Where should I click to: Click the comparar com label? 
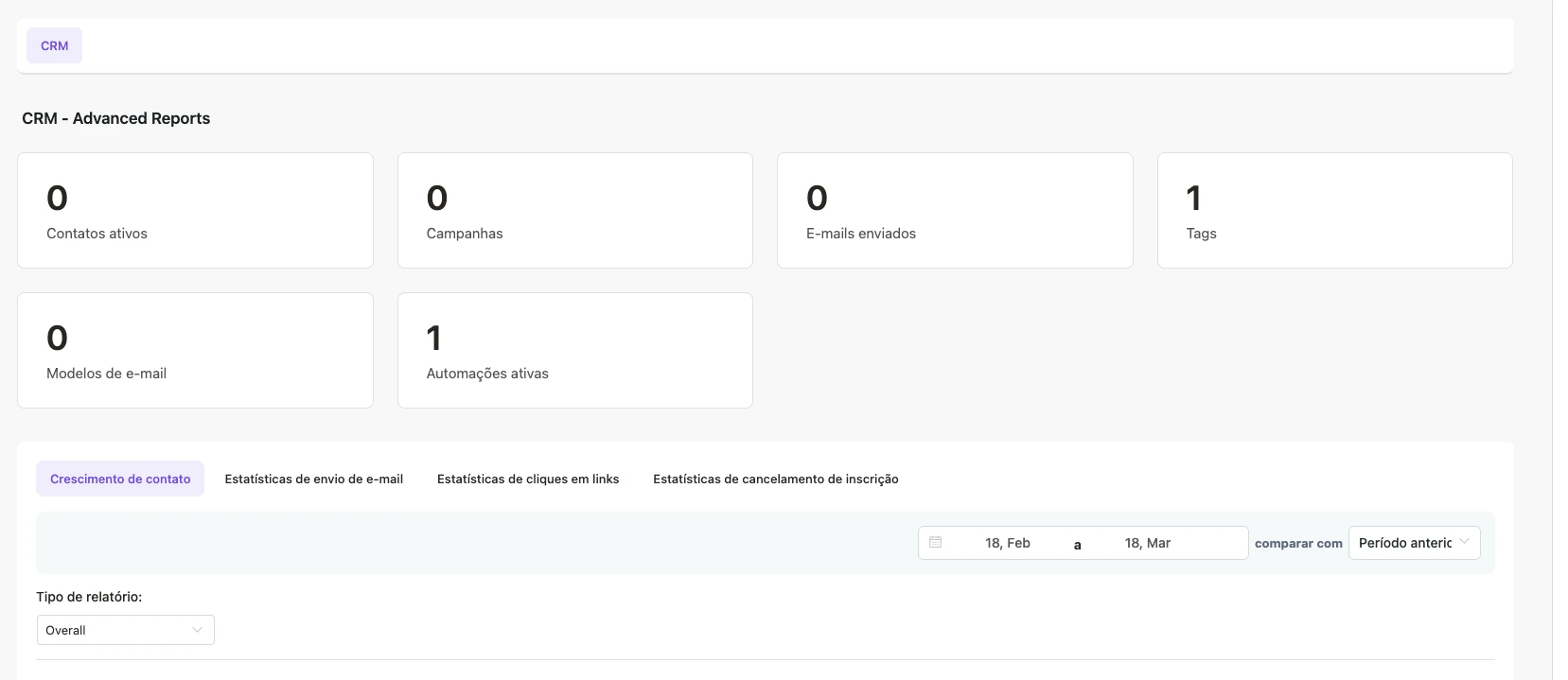(1298, 544)
